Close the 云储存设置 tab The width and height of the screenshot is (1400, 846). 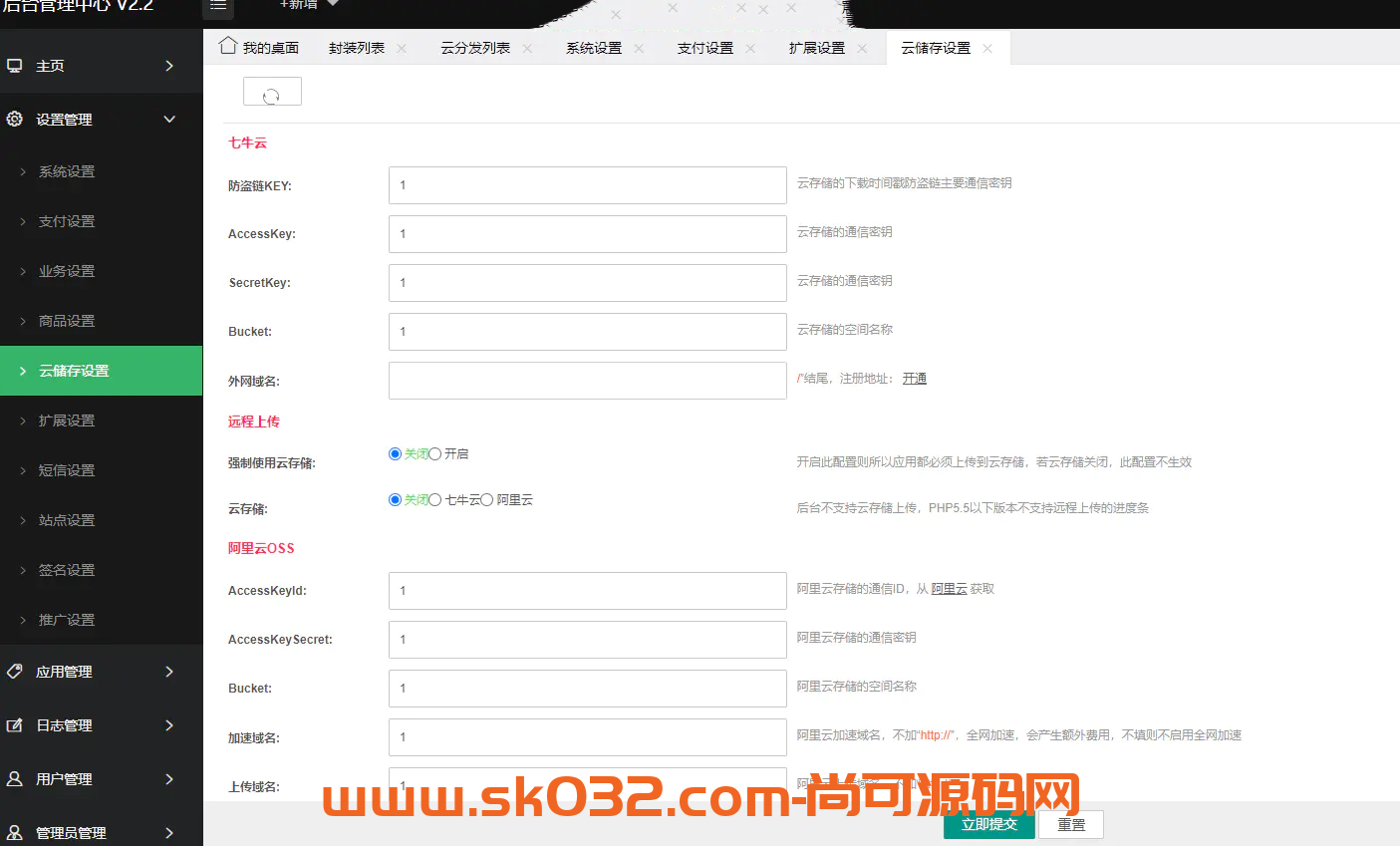[x=987, y=48]
